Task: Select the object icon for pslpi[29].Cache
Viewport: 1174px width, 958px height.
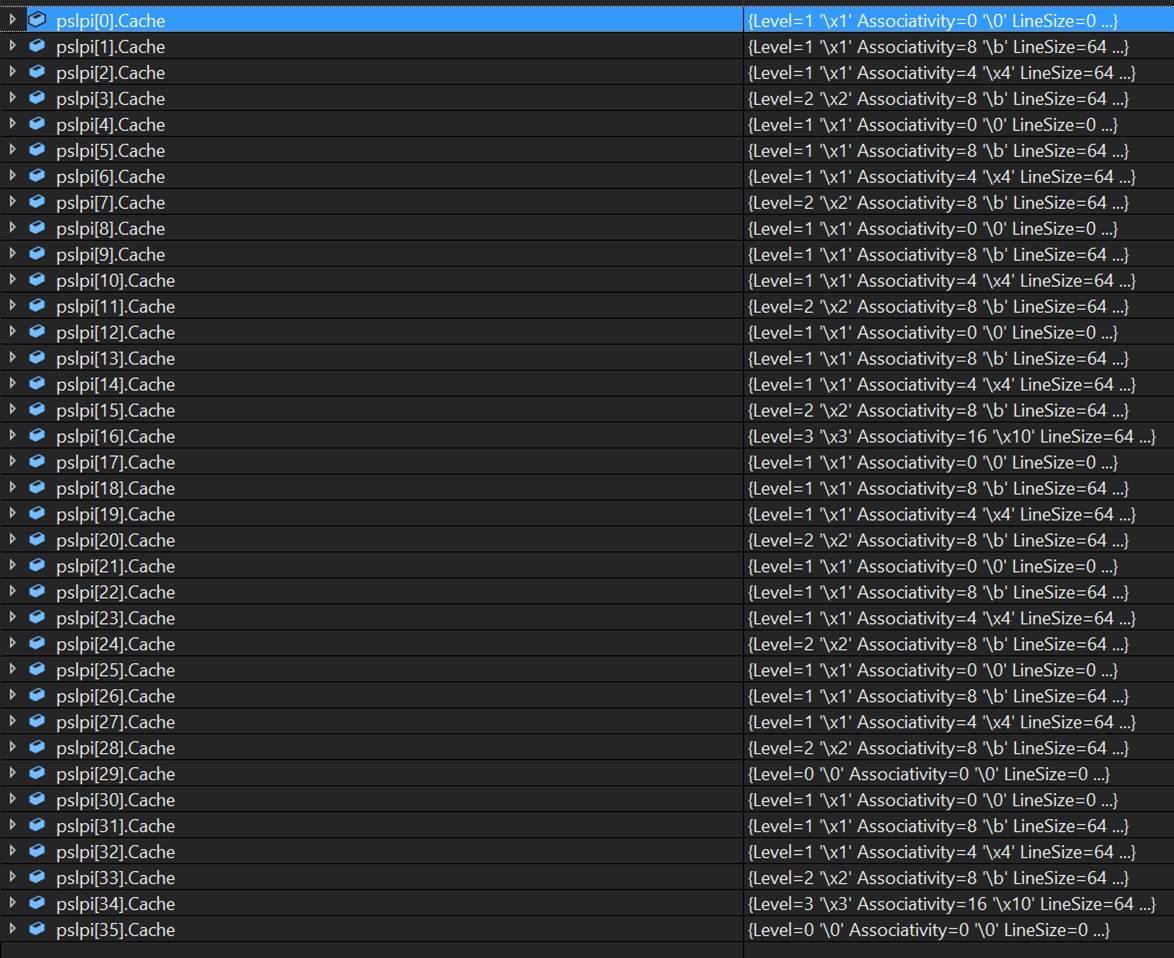Action: (38, 774)
